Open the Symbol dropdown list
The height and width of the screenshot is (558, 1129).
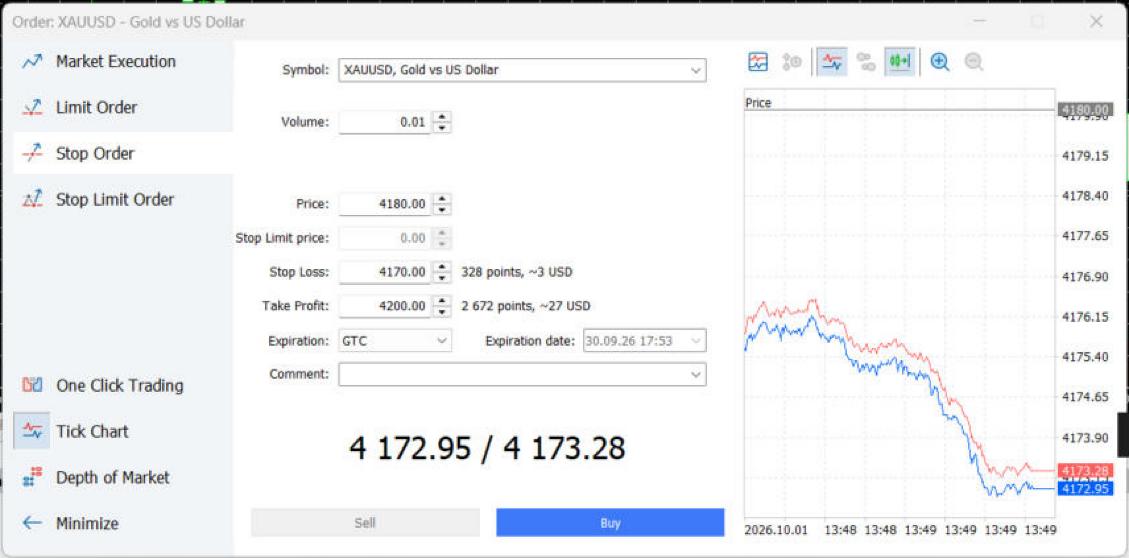[x=696, y=71]
